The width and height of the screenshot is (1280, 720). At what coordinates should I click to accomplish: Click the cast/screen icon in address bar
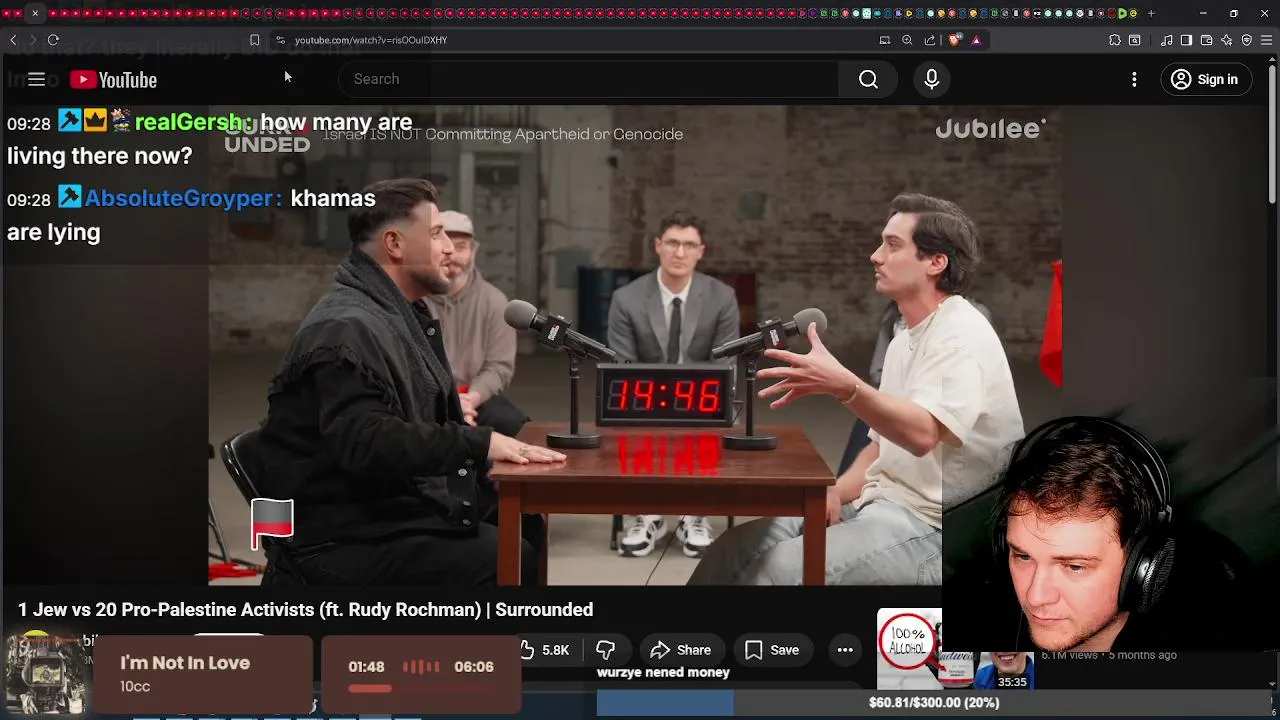(x=884, y=40)
